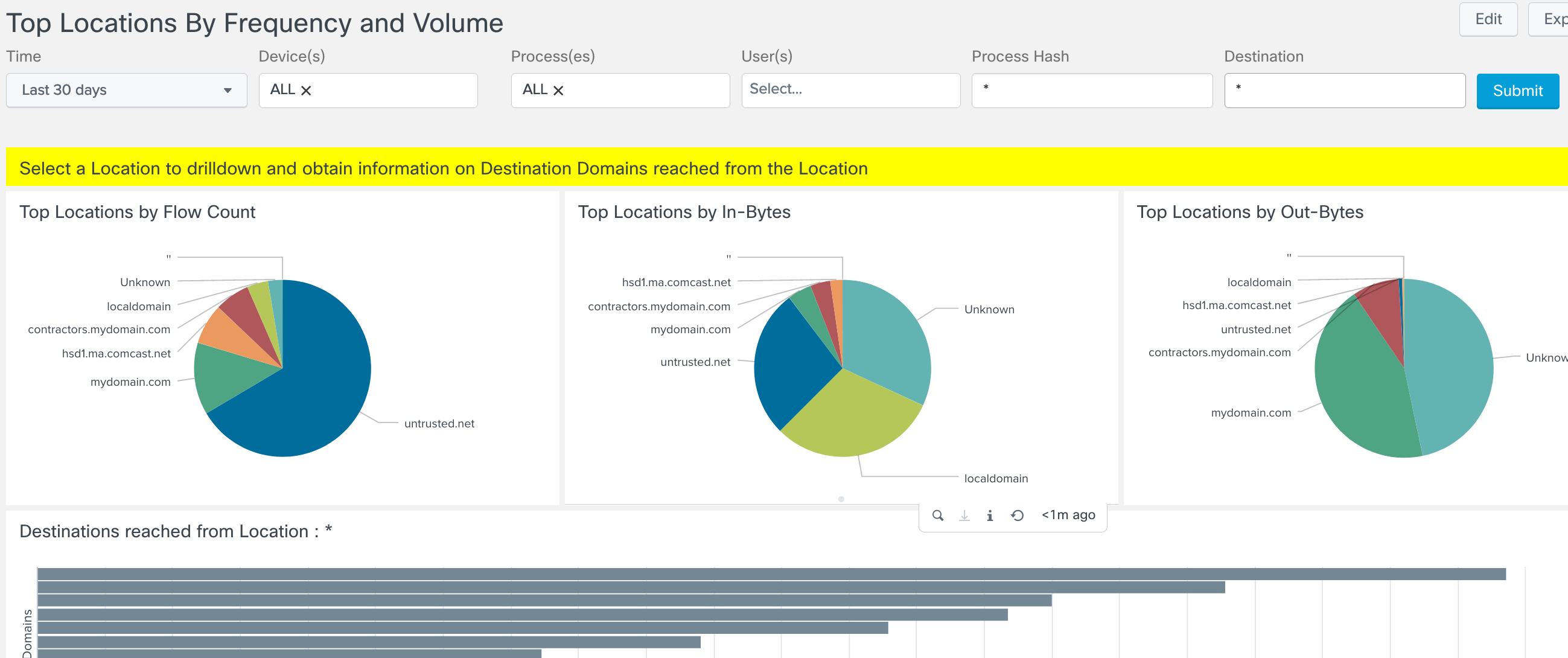Click the Destination input field
The image size is (1568, 658).
tap(1345, 90)
